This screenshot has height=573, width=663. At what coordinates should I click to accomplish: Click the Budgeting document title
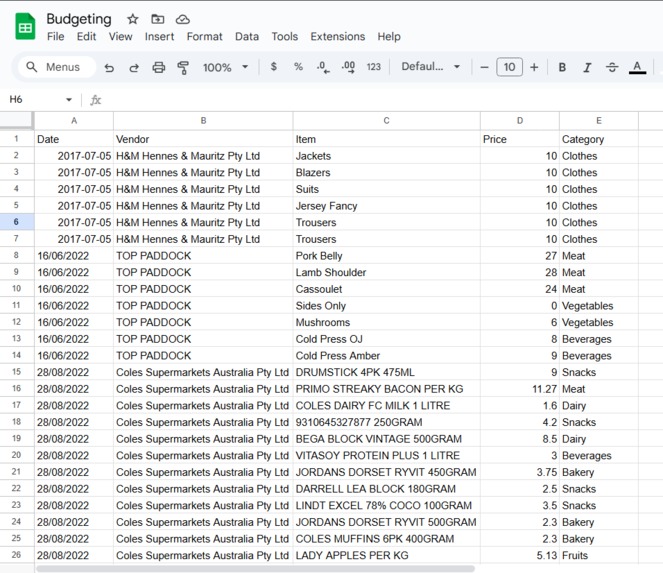(79, 19)
